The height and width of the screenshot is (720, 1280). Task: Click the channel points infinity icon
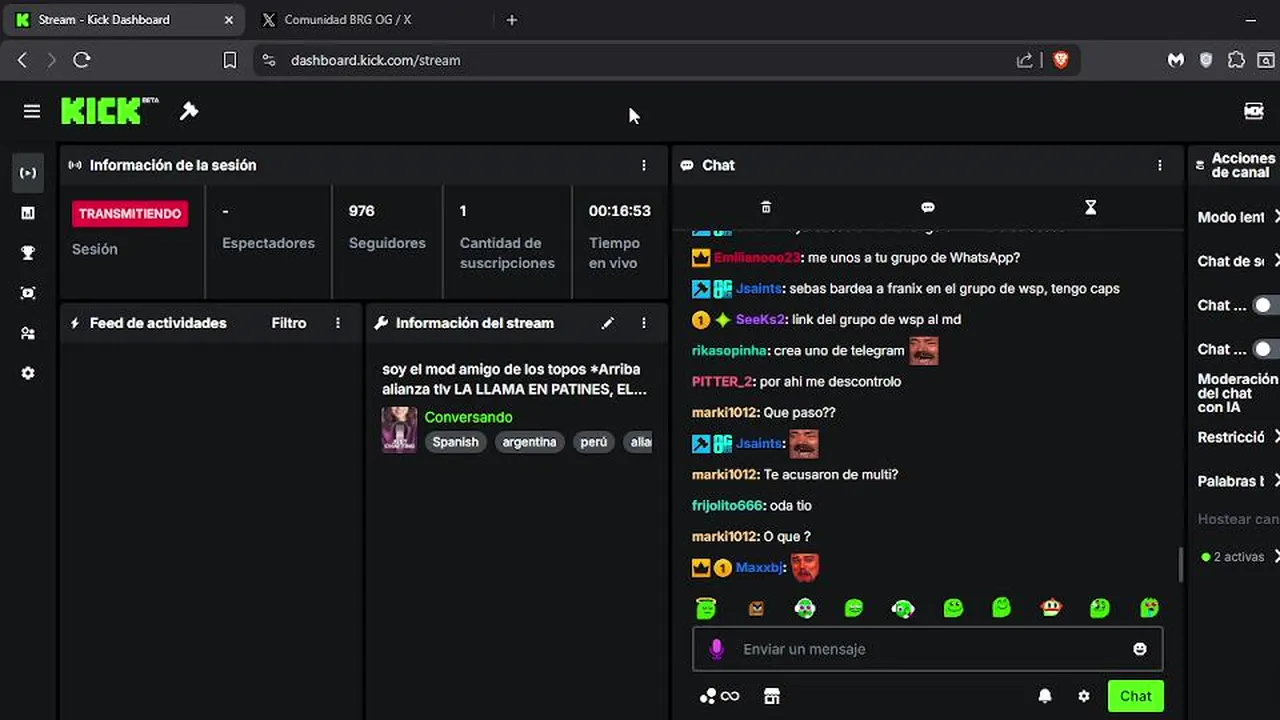tap(719, 696)
